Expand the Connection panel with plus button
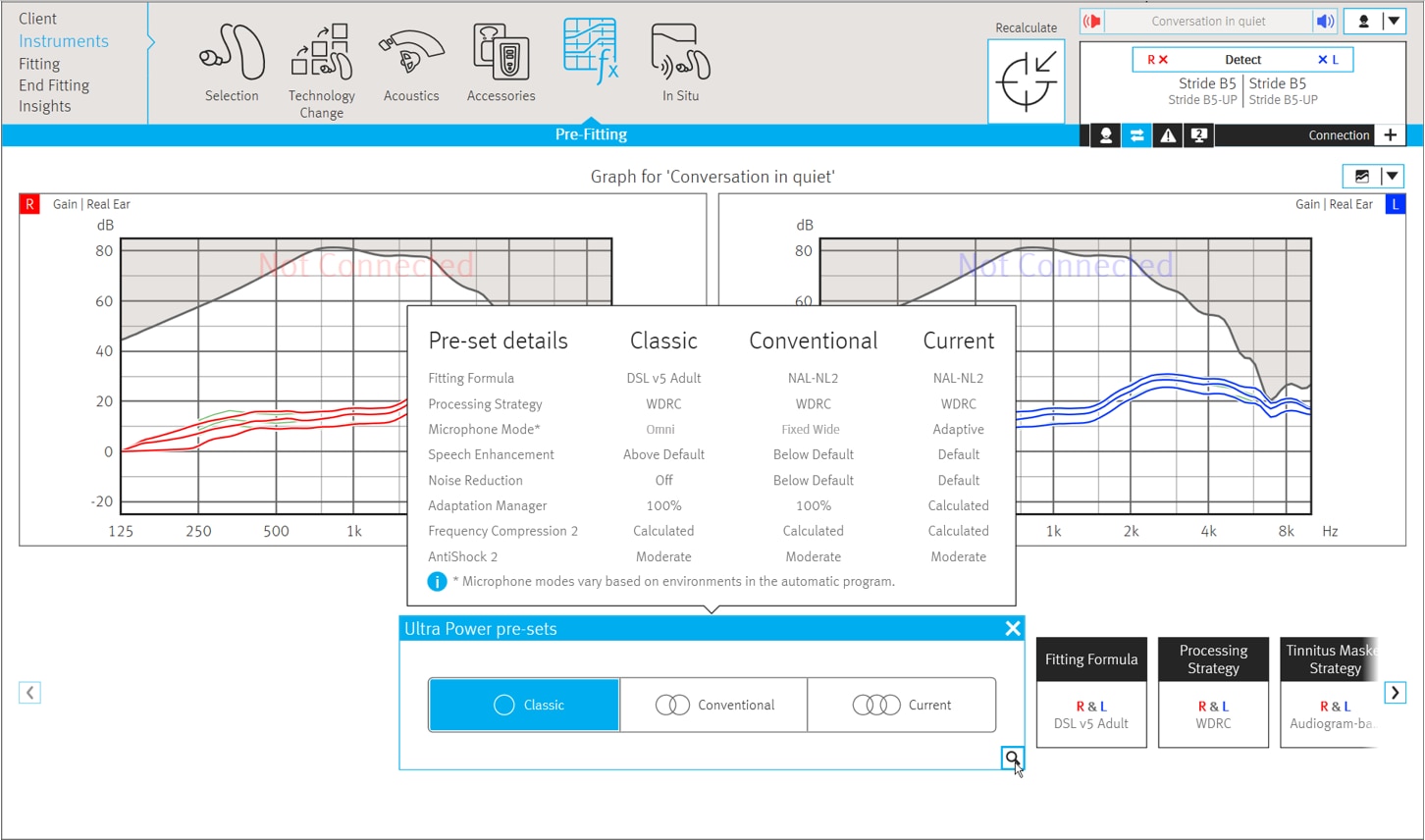1425x840 pixels. point(1391,135)
